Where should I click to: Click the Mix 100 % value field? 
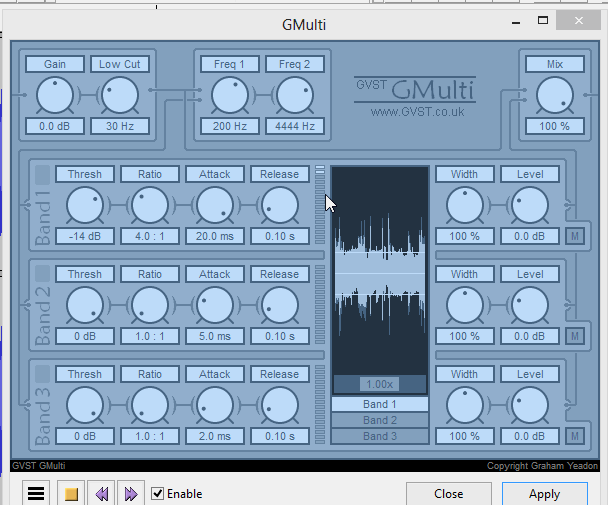pos(555,126)
